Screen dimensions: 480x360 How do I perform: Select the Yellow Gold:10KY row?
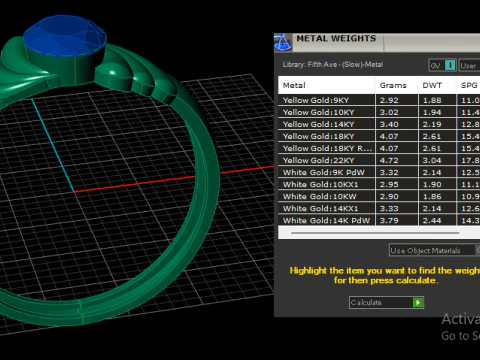tap(379, 112)
